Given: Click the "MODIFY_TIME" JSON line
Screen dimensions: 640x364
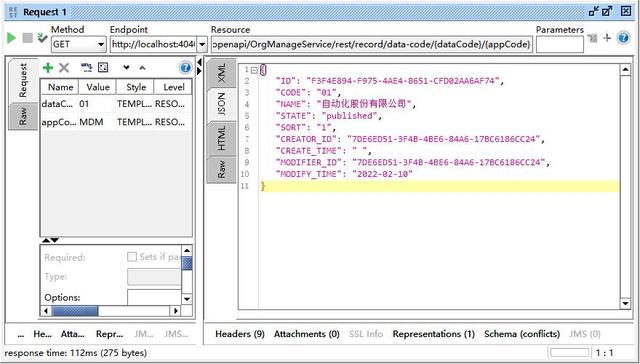Looking at the screenshot, I should (x=344, y=174).
